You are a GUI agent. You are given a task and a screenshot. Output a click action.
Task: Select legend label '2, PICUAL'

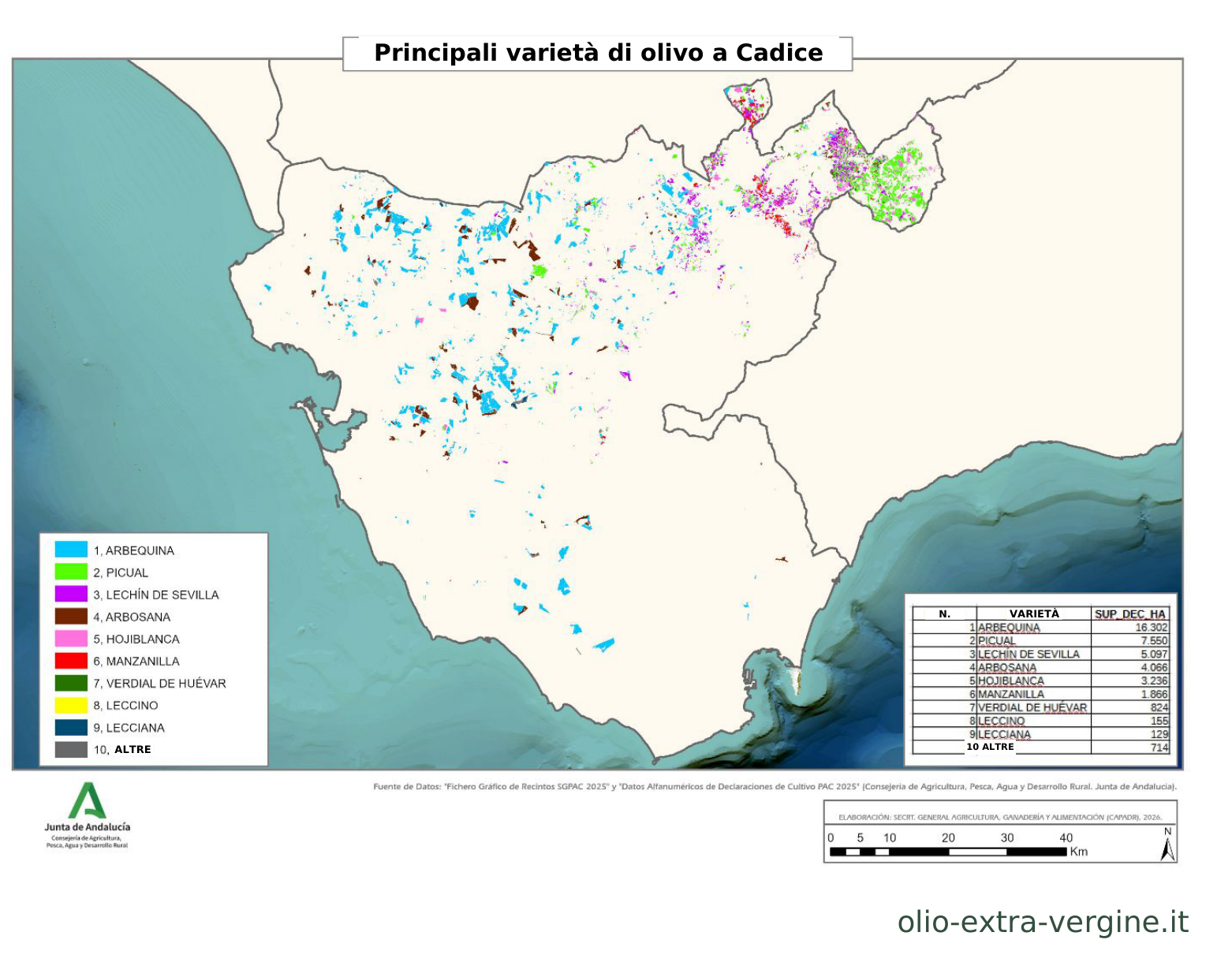pyautogui.click(x=121, y=572)
